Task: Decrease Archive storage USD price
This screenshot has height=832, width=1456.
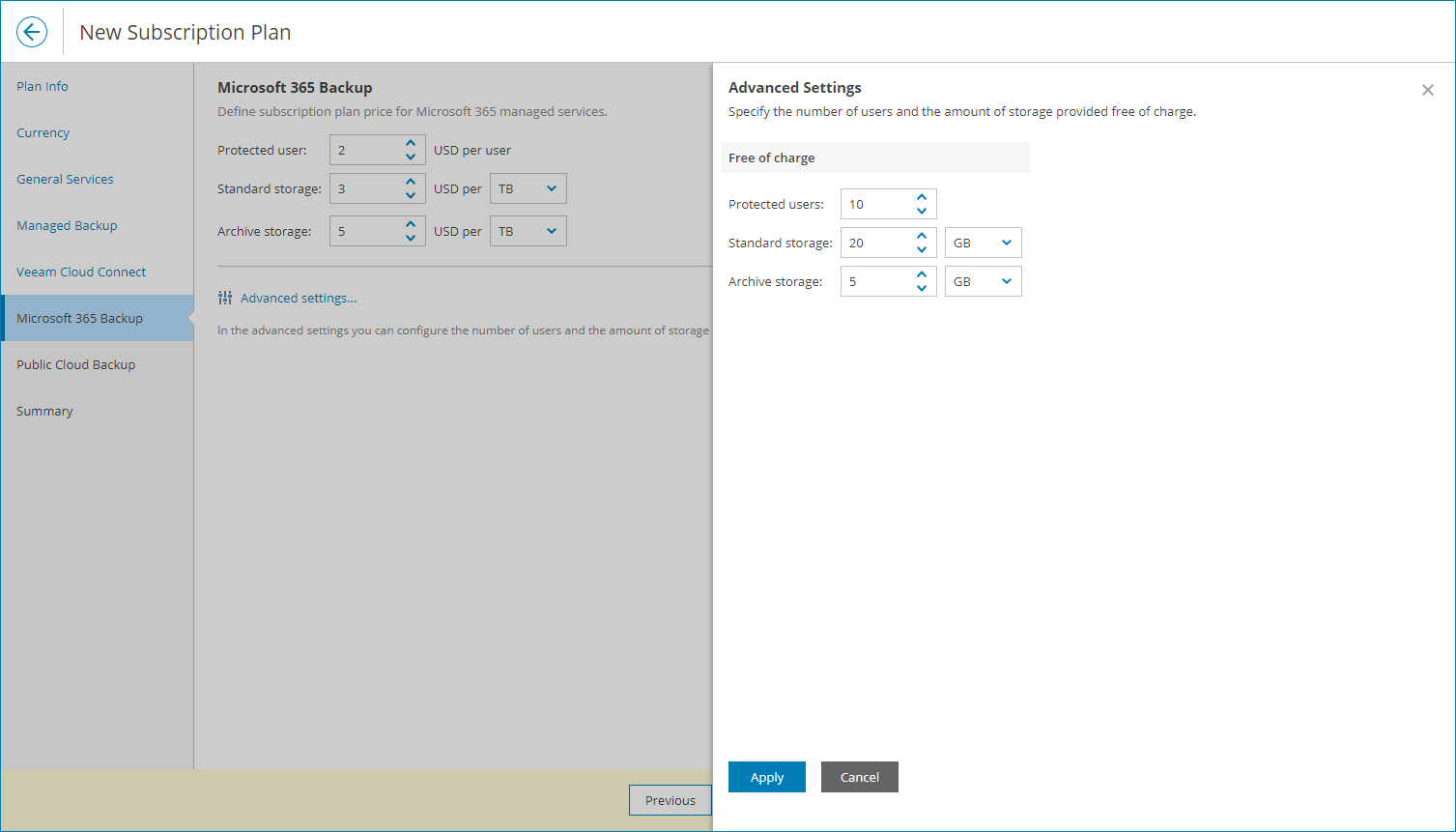Action: [x=411, y=238]
